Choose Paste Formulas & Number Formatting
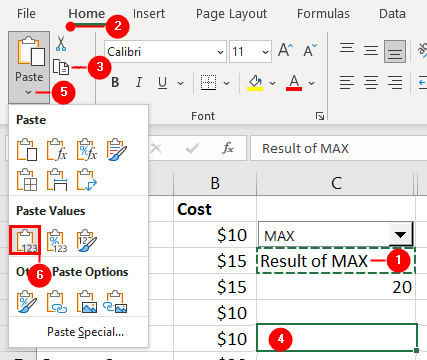This screenshot has height=360, width=427. (x=87, y=150)
